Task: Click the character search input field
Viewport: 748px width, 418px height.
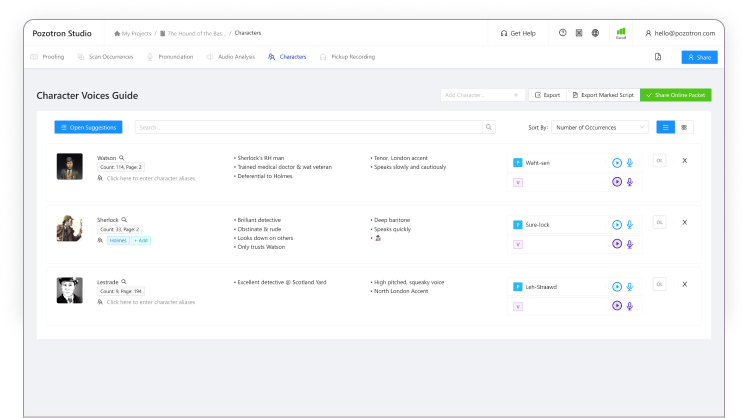Action: [x=309, y=127]
